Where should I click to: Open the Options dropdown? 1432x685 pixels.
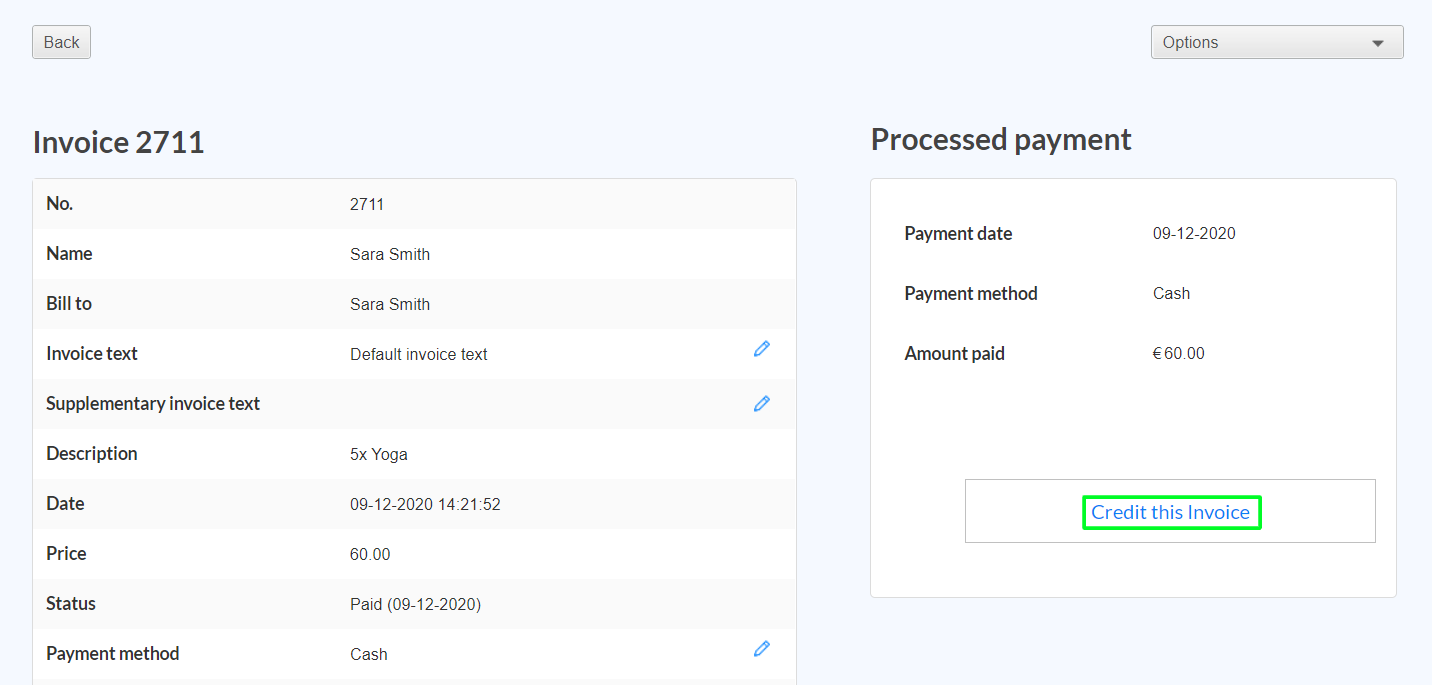click(x=1277, y=42)
